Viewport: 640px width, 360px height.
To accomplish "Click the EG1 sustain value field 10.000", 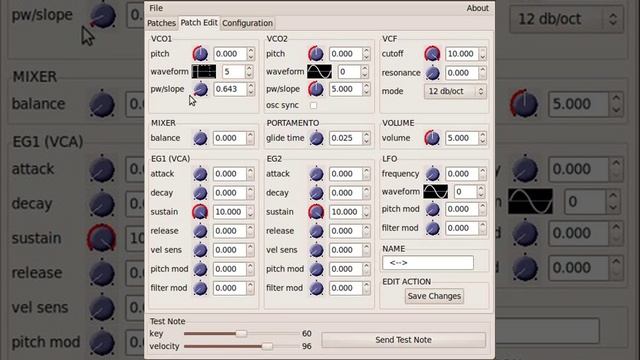I will tap(231, 212).
